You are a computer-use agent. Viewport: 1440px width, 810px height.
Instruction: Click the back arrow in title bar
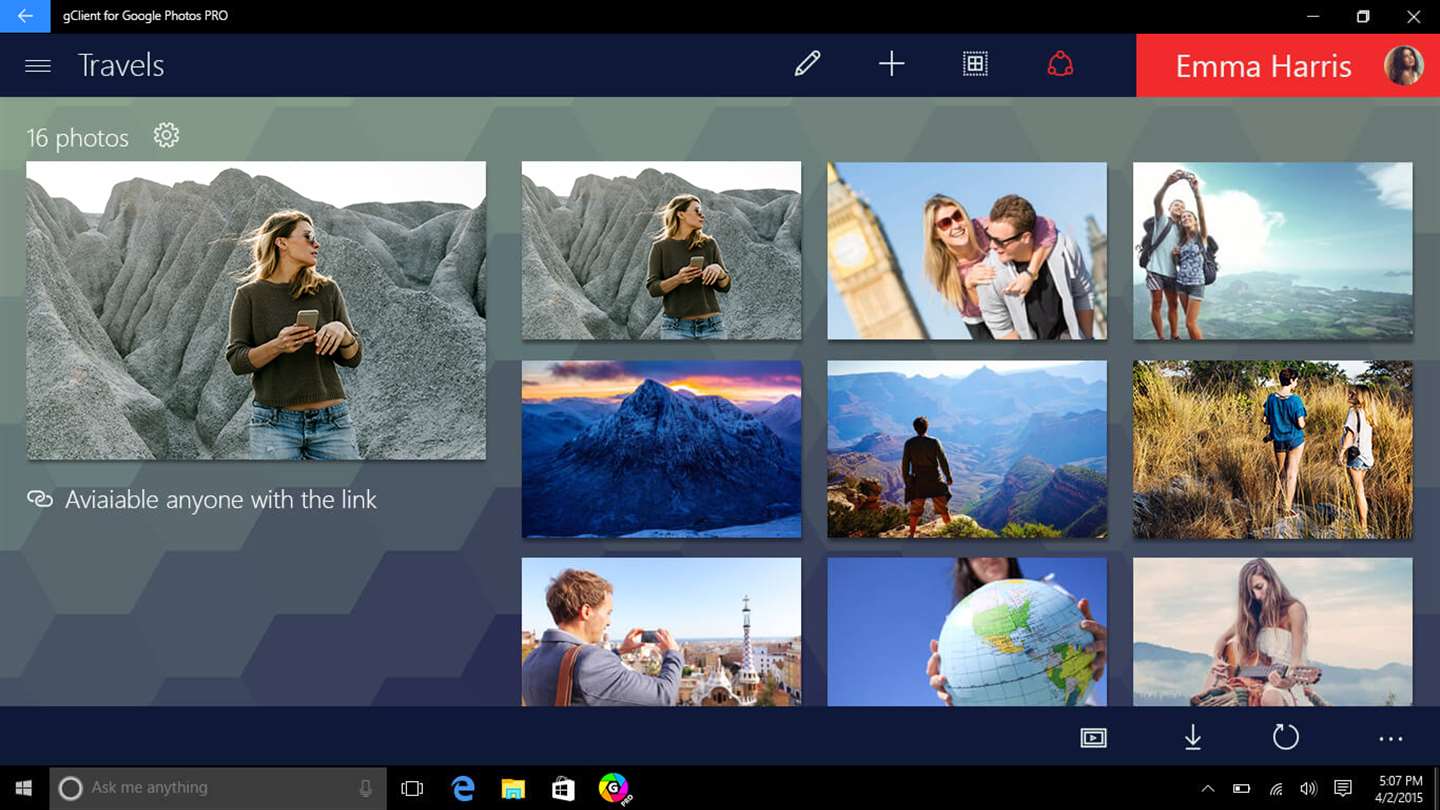coord(25,16)
